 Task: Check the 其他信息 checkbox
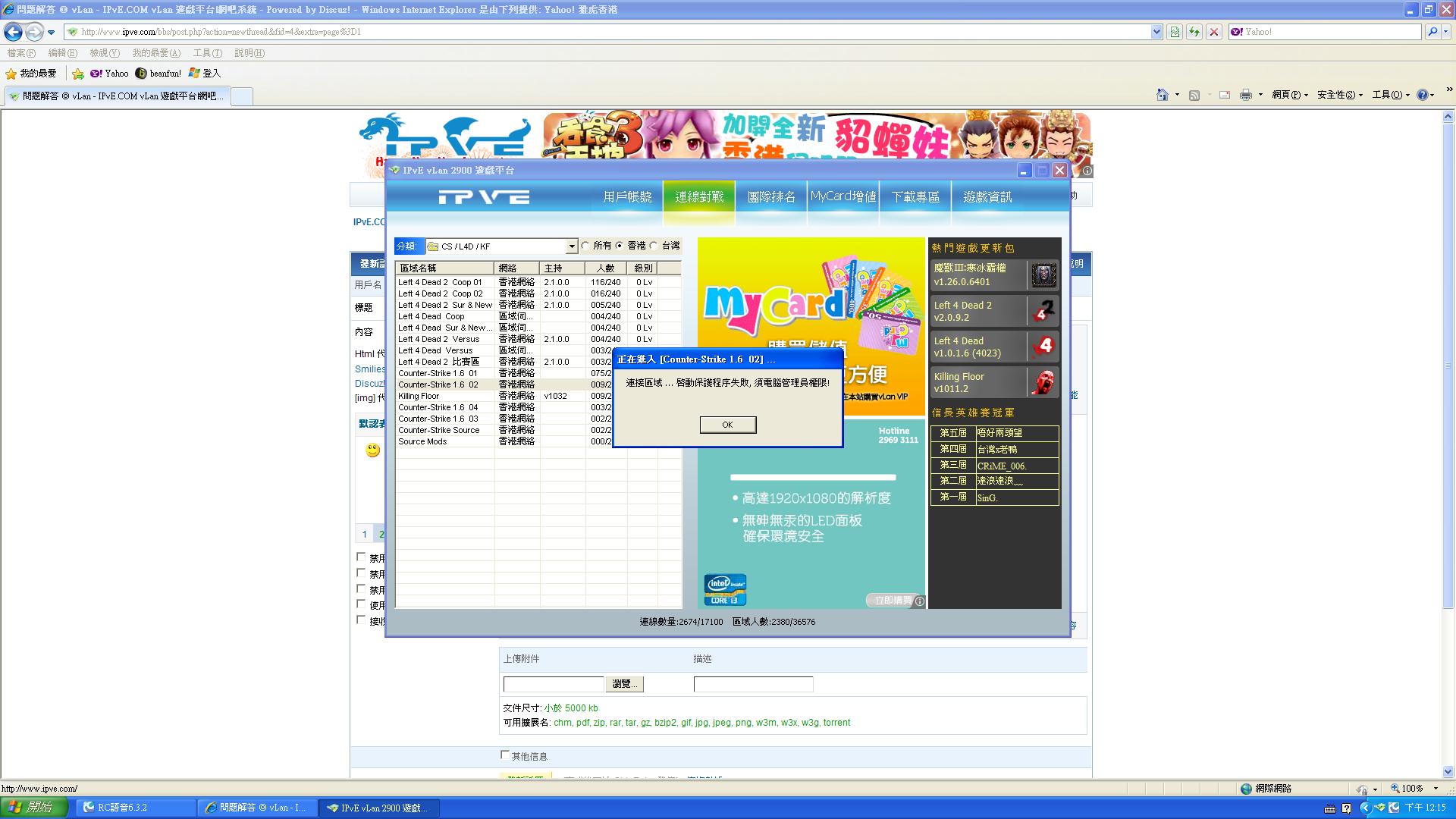point(505,755)
